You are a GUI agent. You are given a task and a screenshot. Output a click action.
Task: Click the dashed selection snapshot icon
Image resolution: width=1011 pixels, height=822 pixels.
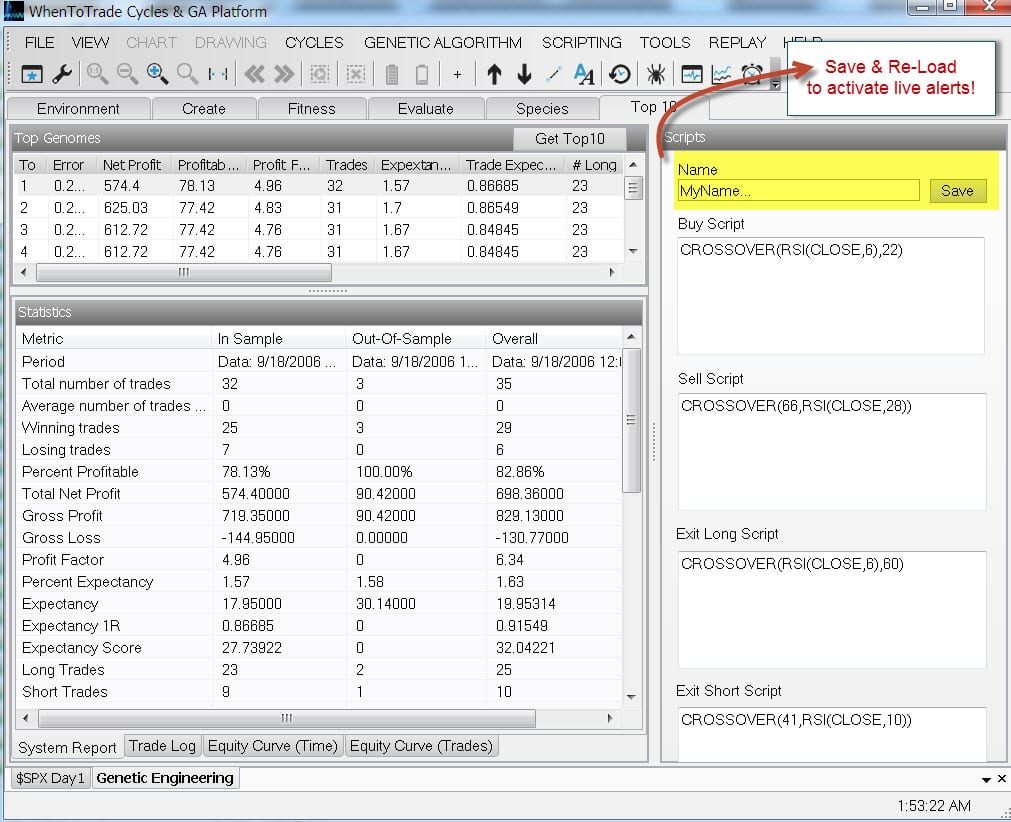click(x=320, y=75)
